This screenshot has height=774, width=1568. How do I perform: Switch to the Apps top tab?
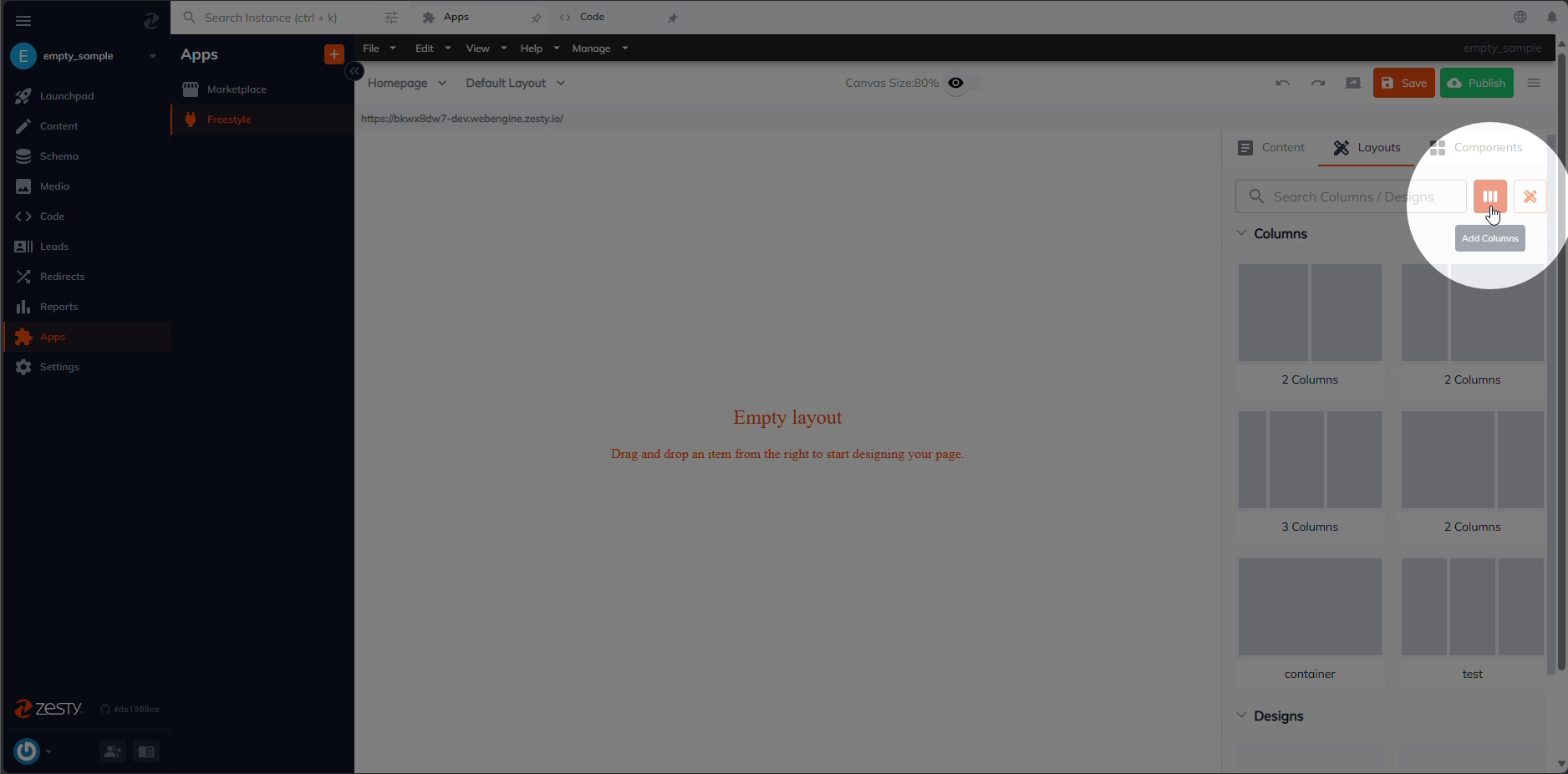pos(479,17)
